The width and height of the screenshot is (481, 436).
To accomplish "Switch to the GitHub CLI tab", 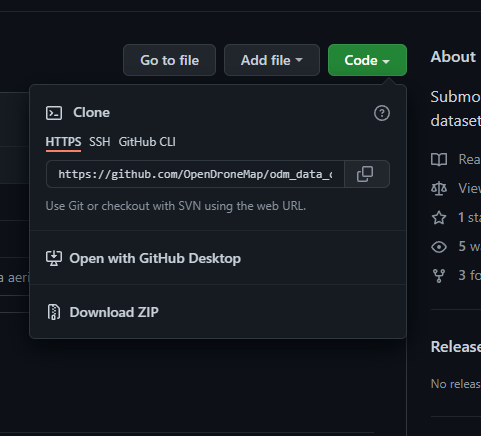I will [x=147, y=142].
